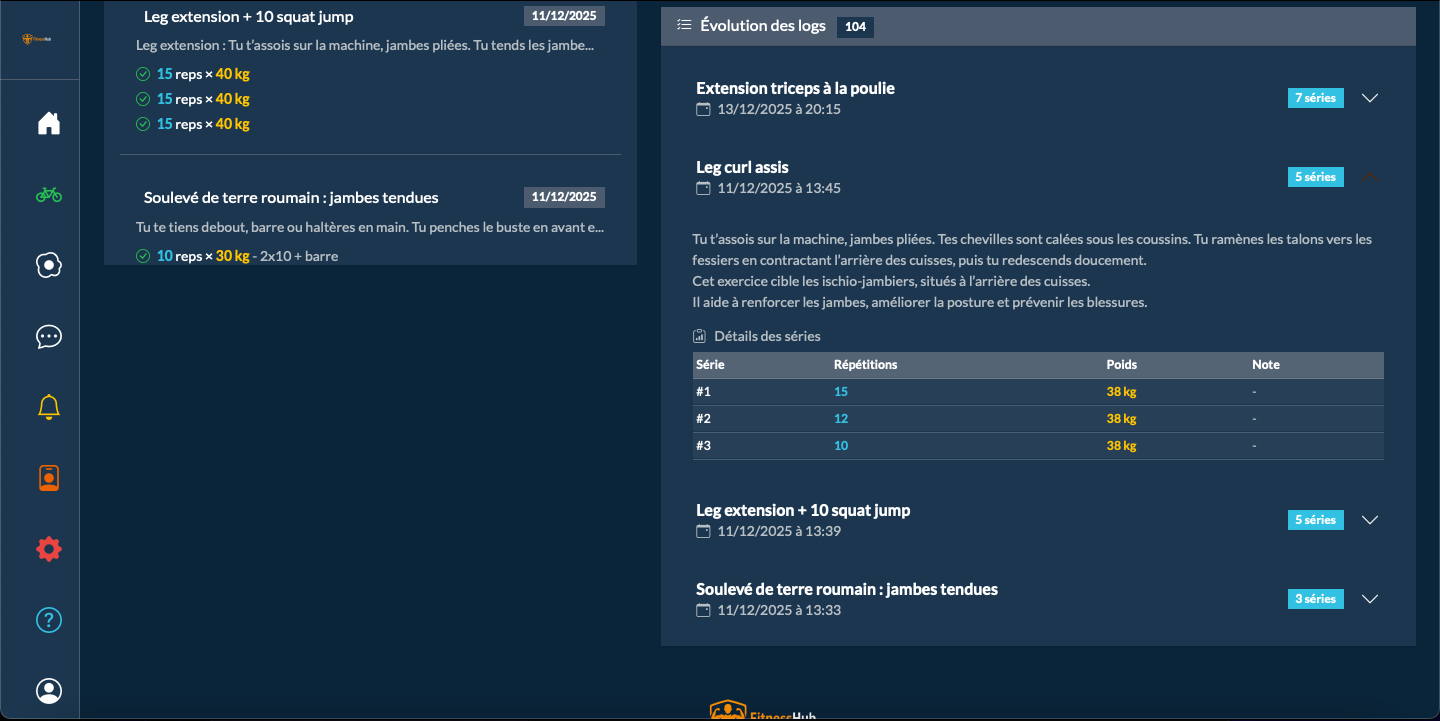Toggle completion on the 10 reps × 30 kg set
The width and height of the screenshot is (1440, 721).
[142, 255]
